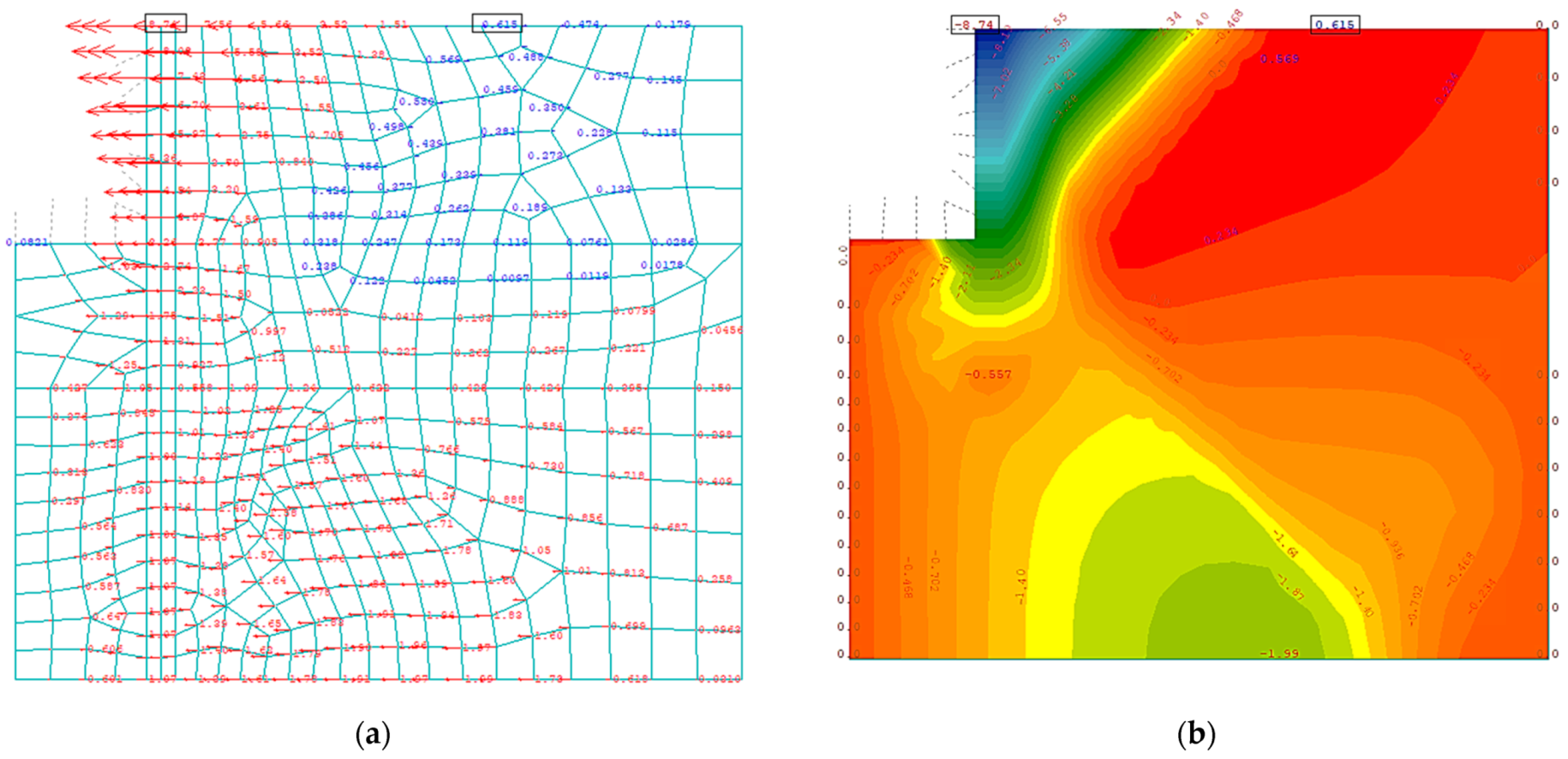Click the boxed 0.615 label in mesh plot

[x=497, y=24]
